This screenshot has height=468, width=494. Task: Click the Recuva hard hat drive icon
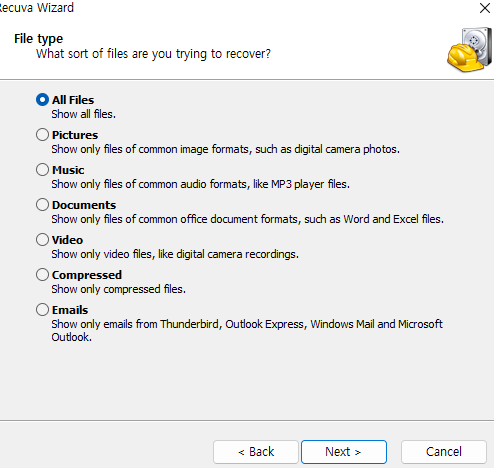pyautogui.click(x=469, y=50)
